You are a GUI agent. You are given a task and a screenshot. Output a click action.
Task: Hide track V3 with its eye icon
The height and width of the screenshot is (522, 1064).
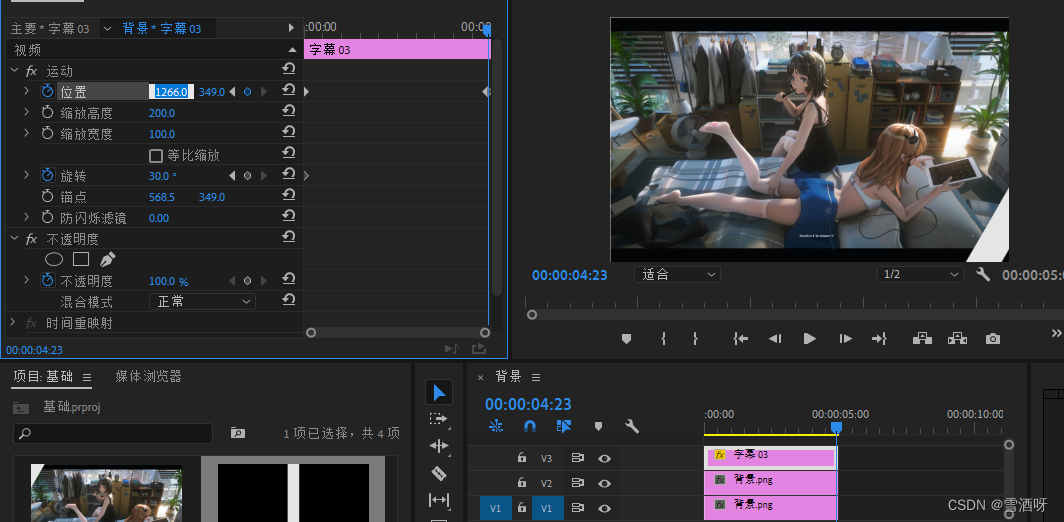(604, 458)
